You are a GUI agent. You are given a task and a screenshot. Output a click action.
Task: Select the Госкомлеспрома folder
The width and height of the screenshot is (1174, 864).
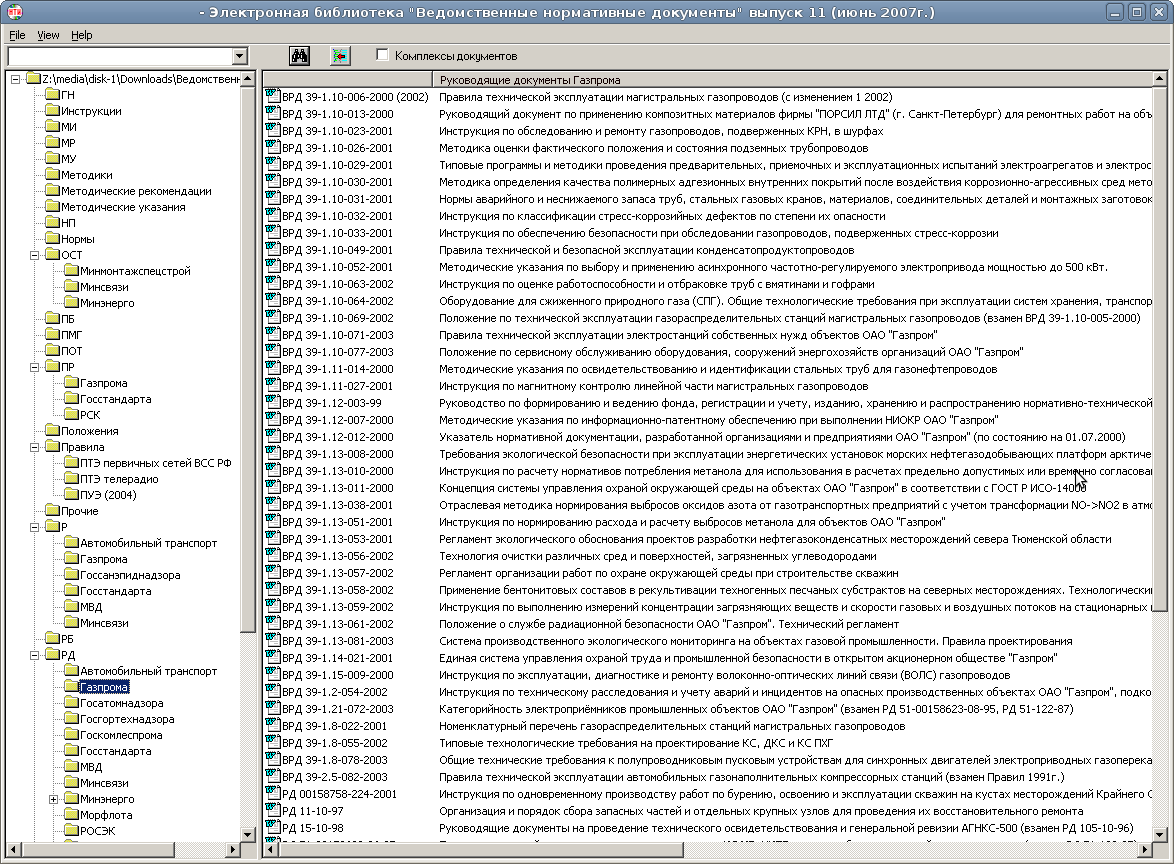coord(121,734)
